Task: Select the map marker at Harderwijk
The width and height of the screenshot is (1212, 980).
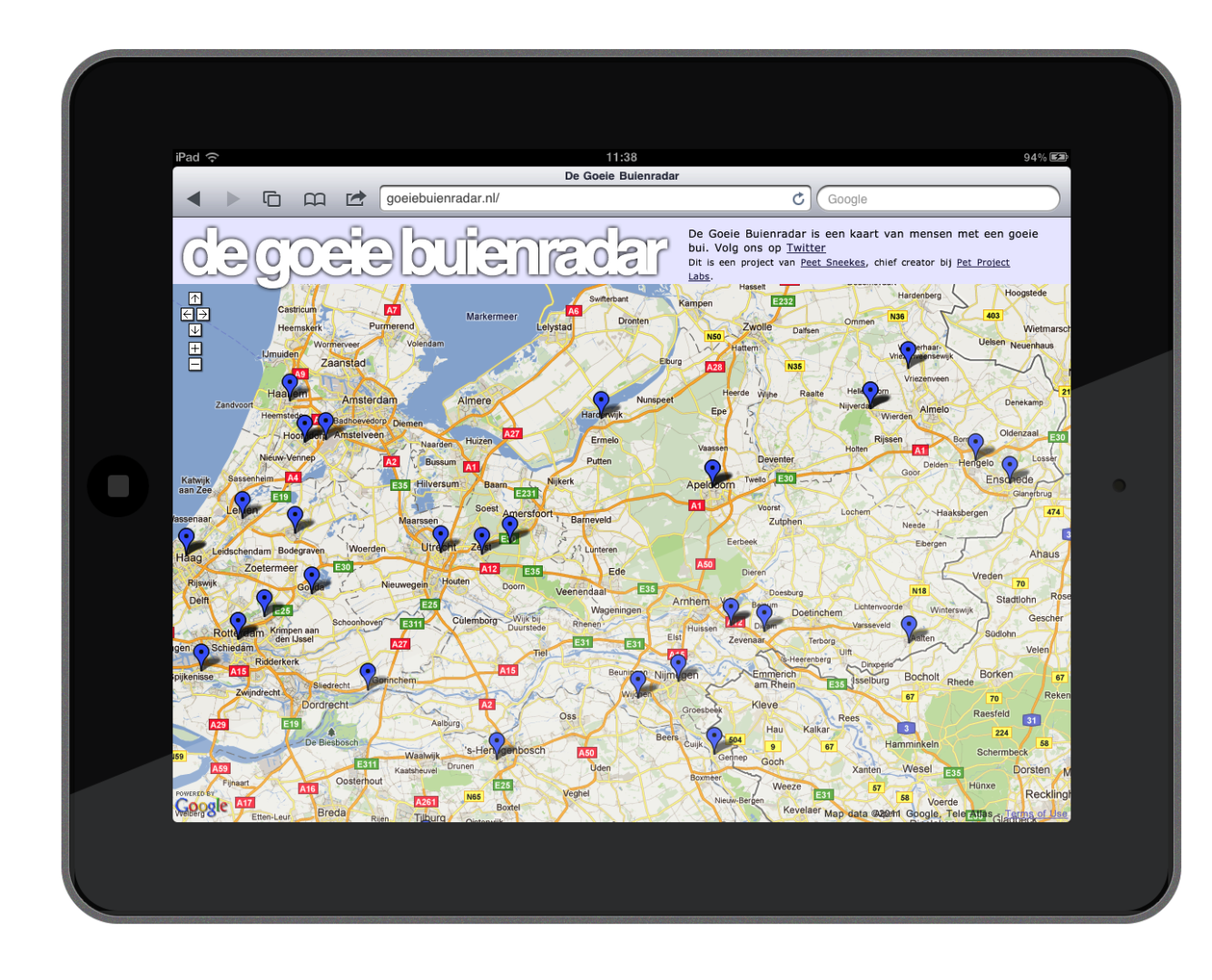Action: click(601, 403)
